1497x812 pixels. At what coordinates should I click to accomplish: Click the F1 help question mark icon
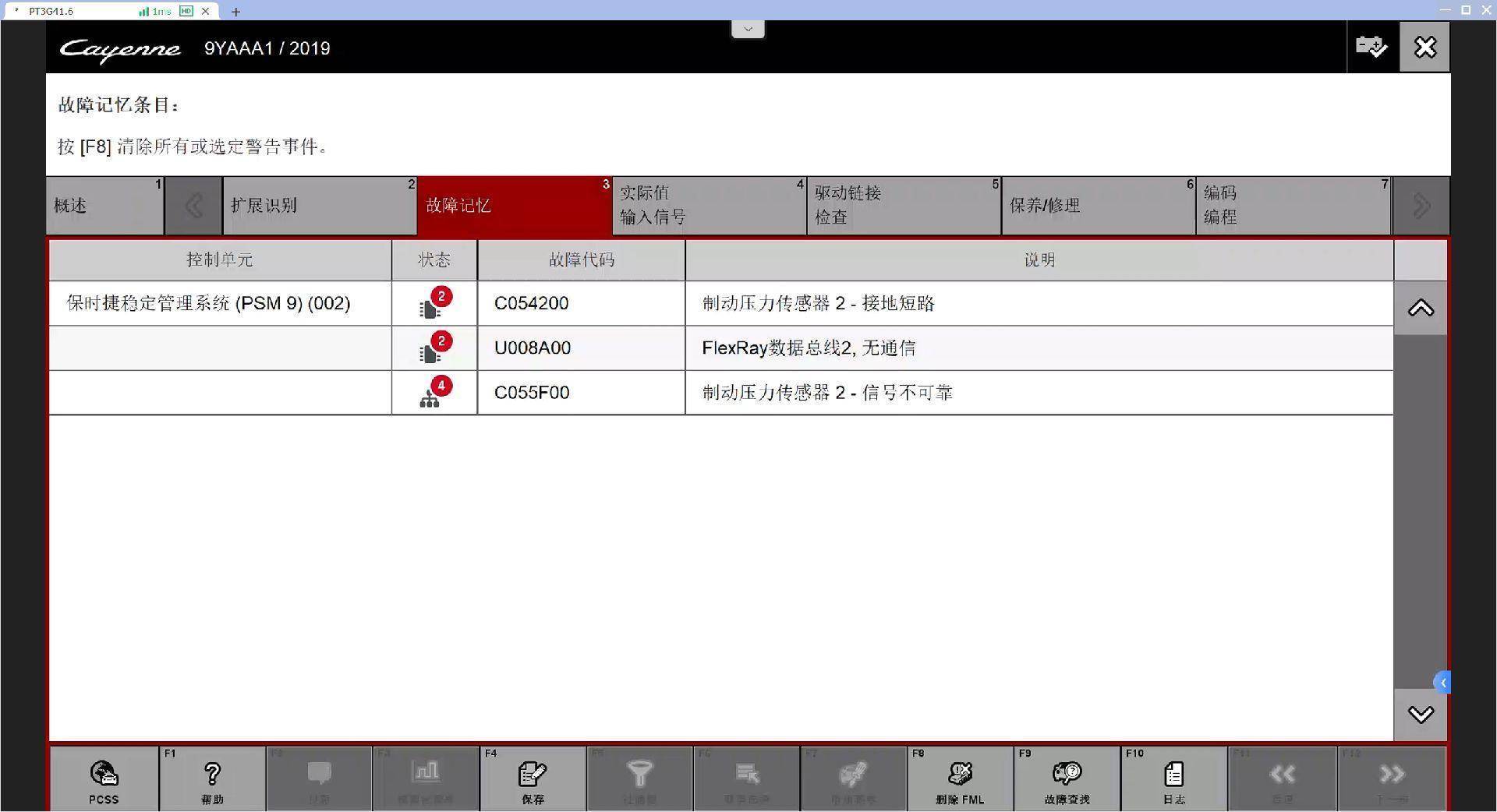(x=212, y=775)
